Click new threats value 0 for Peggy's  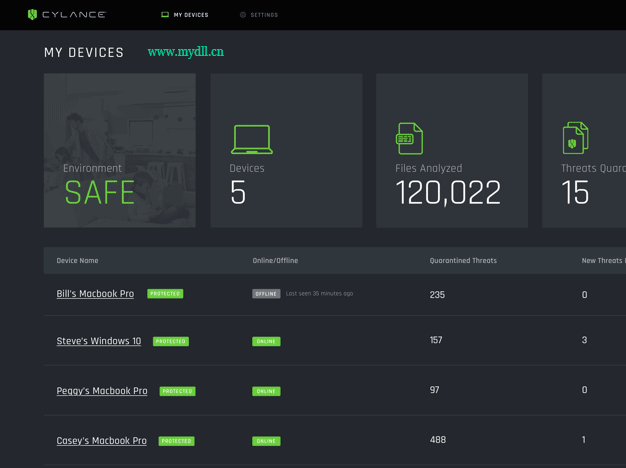584,390
